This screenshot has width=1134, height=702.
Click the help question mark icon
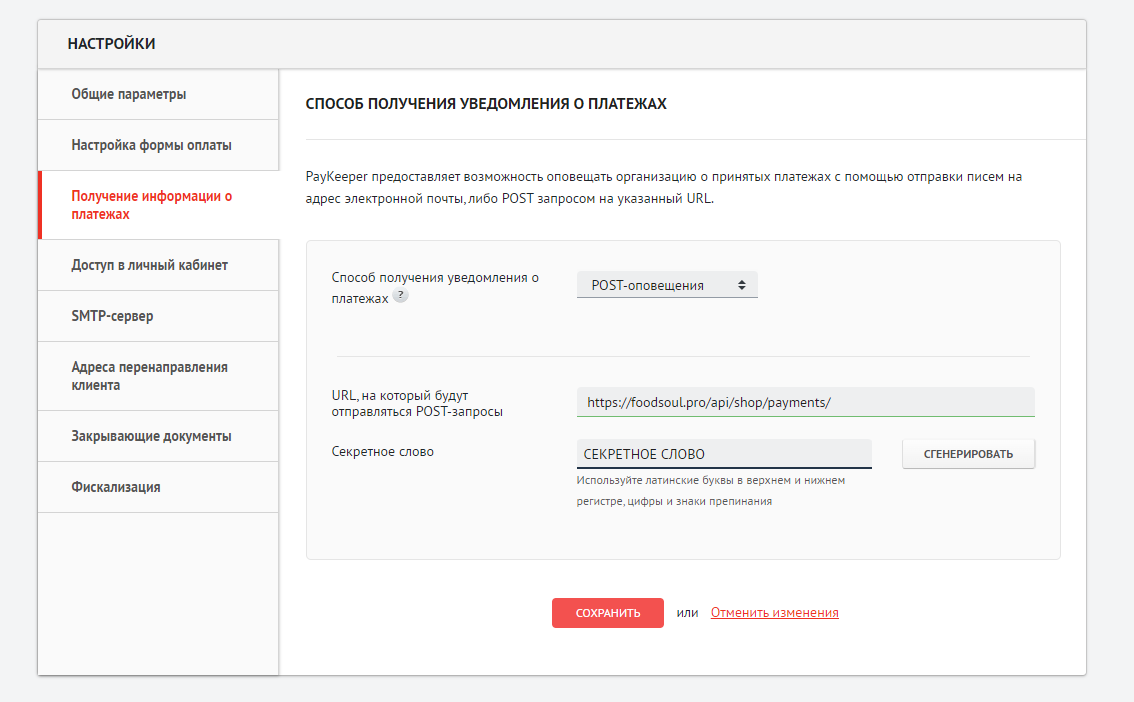(x=400, y=296)
